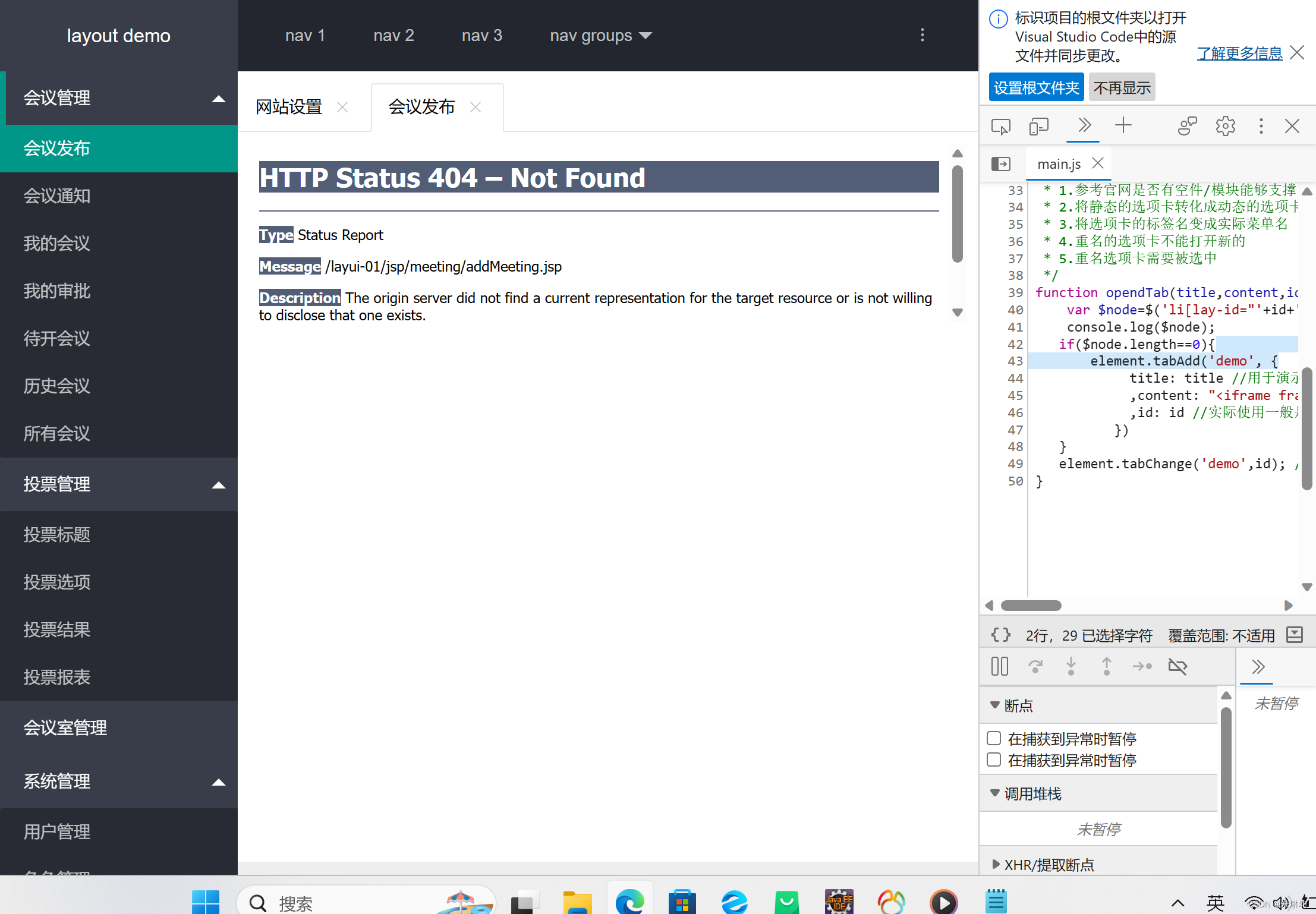Launch Microsoft Edge from the taskbar
Screen dimensions: 1316x914
coord(629,901)
